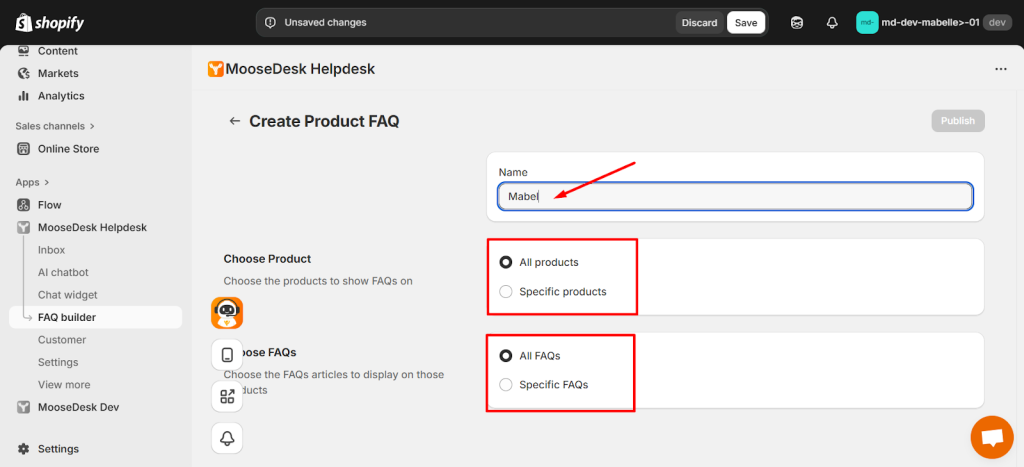
Task: Open the orange live chat bubble
Action: click(x=991, y=437)
